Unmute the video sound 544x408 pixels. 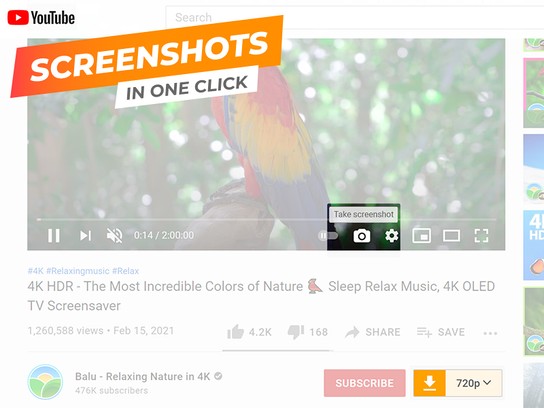click(114, 236)
